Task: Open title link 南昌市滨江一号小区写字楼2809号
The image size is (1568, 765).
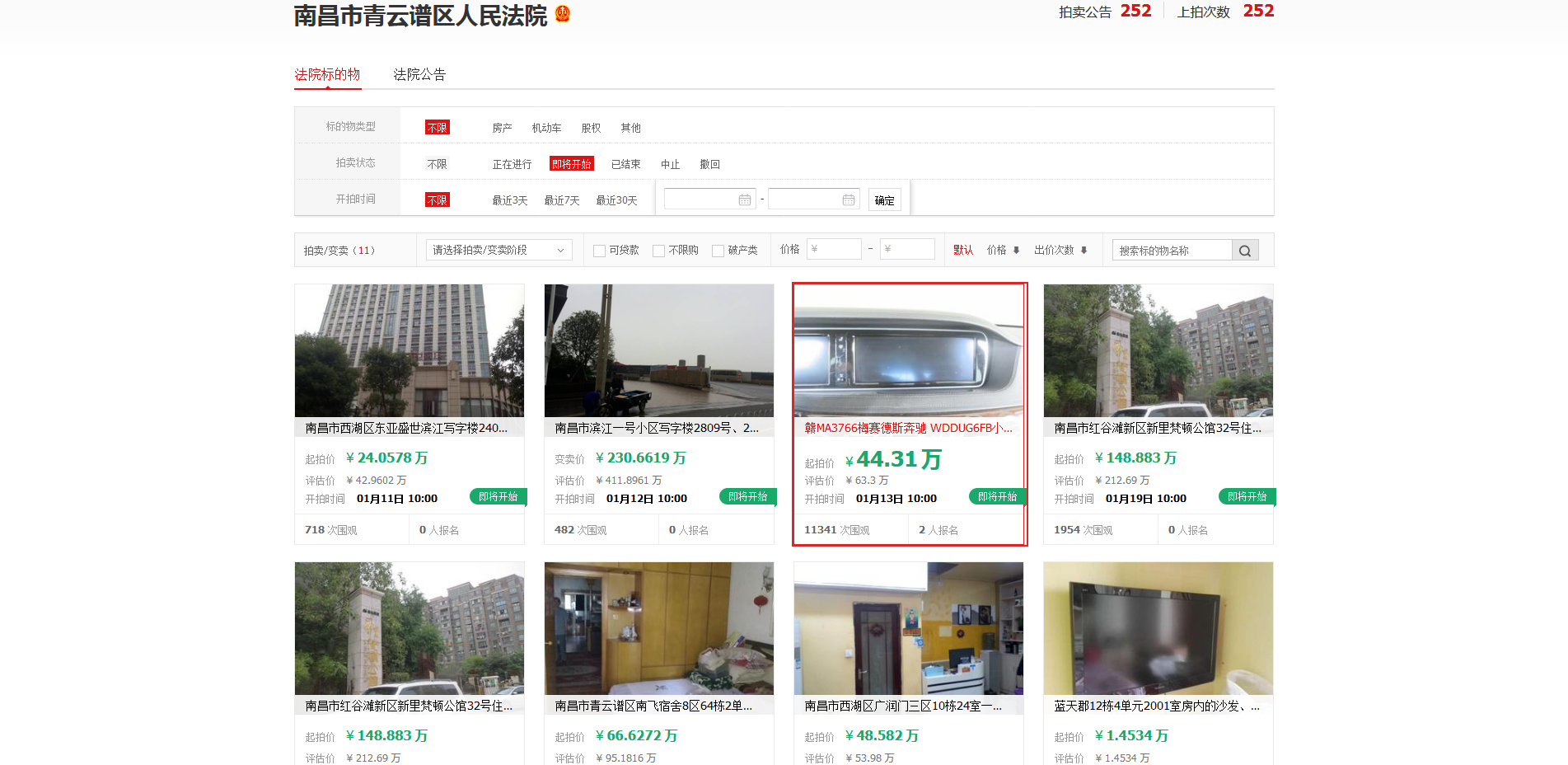Action: pos(657,428)
